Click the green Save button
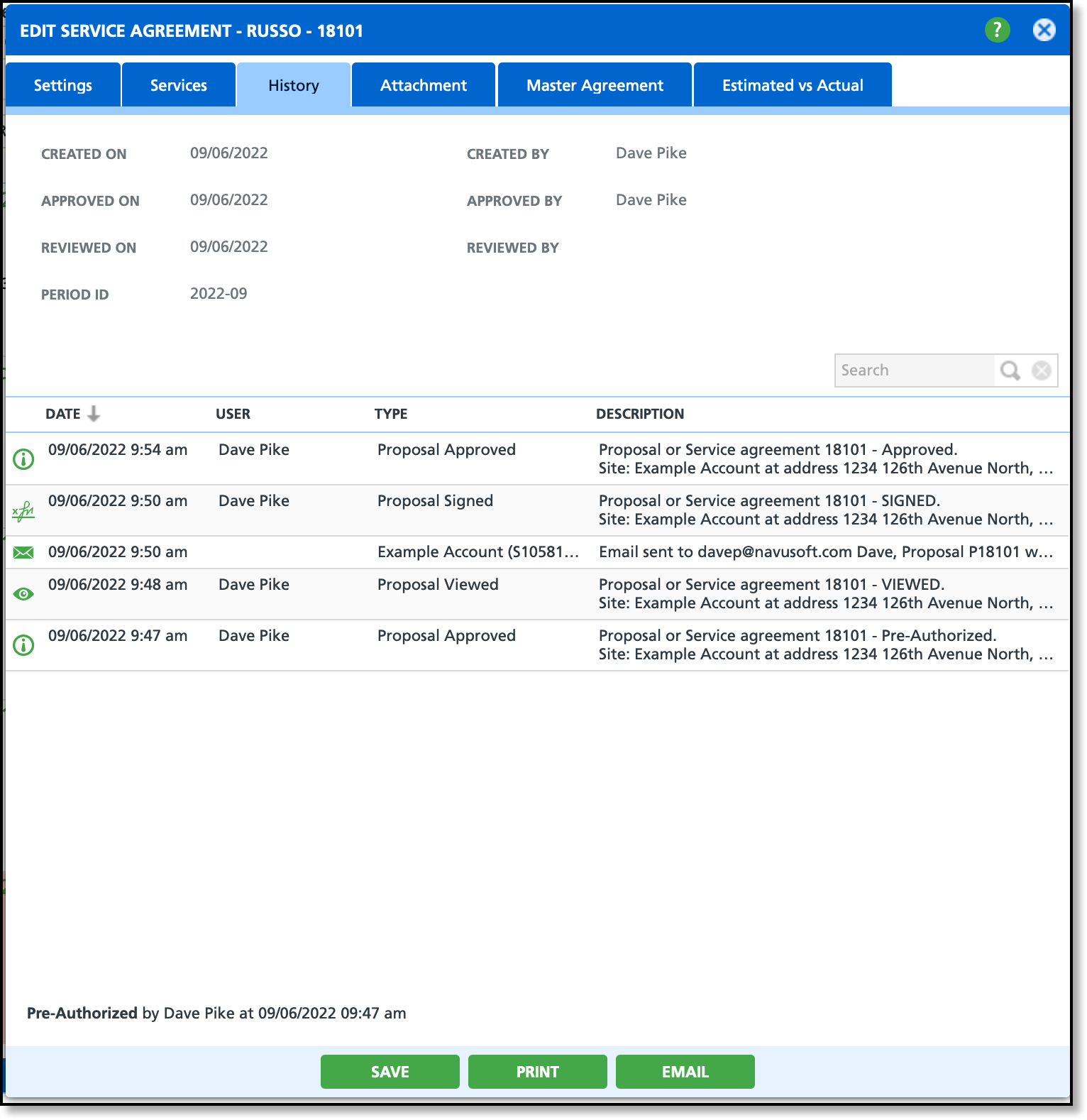 click(x=390, y=1072)
